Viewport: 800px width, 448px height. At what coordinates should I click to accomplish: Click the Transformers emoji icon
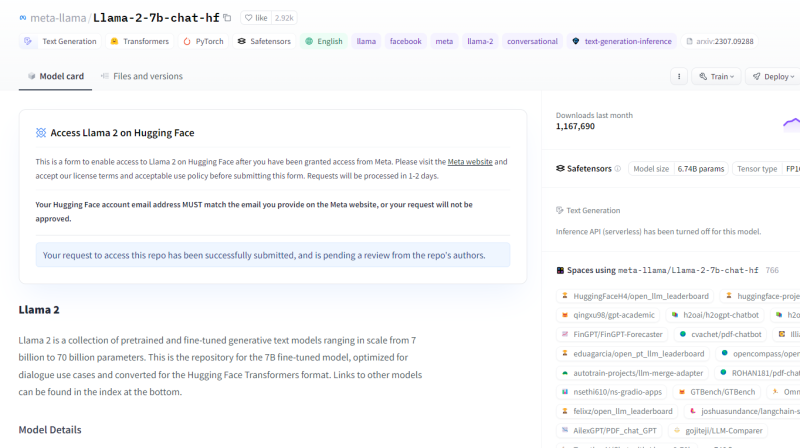pyautogui.click(x=114, y=41)
